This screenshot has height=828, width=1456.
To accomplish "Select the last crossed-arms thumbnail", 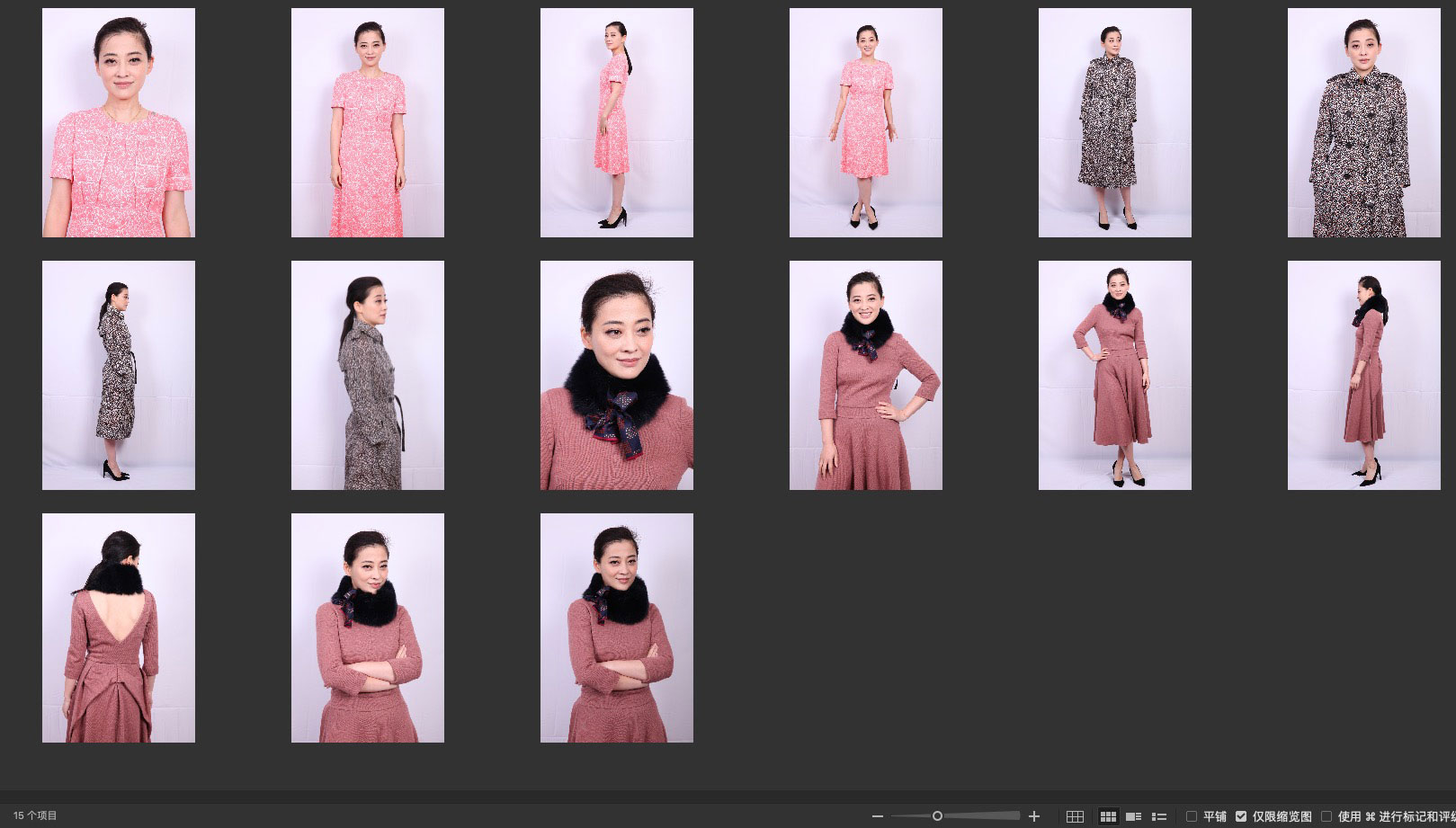I will (617, 628).
